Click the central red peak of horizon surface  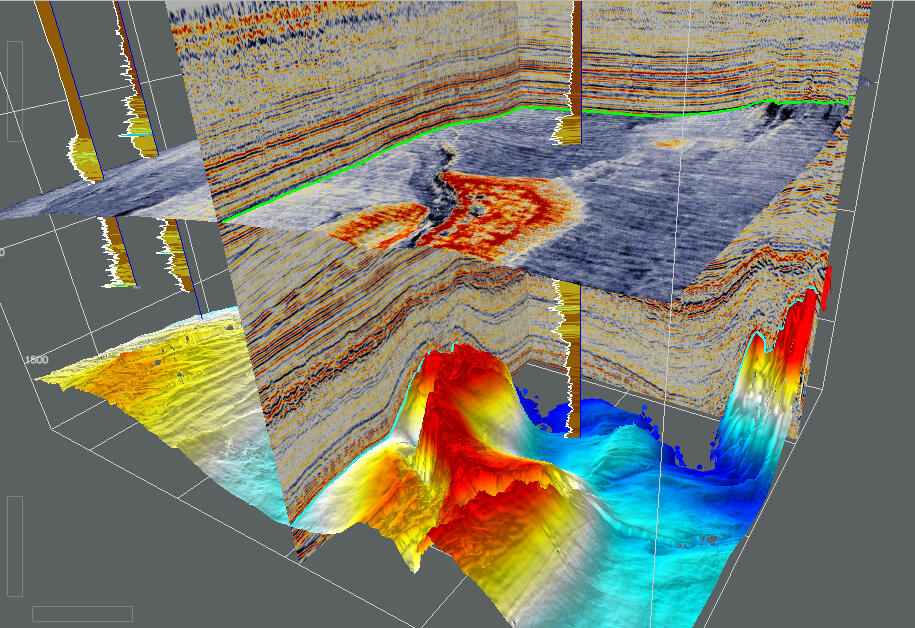460,390
